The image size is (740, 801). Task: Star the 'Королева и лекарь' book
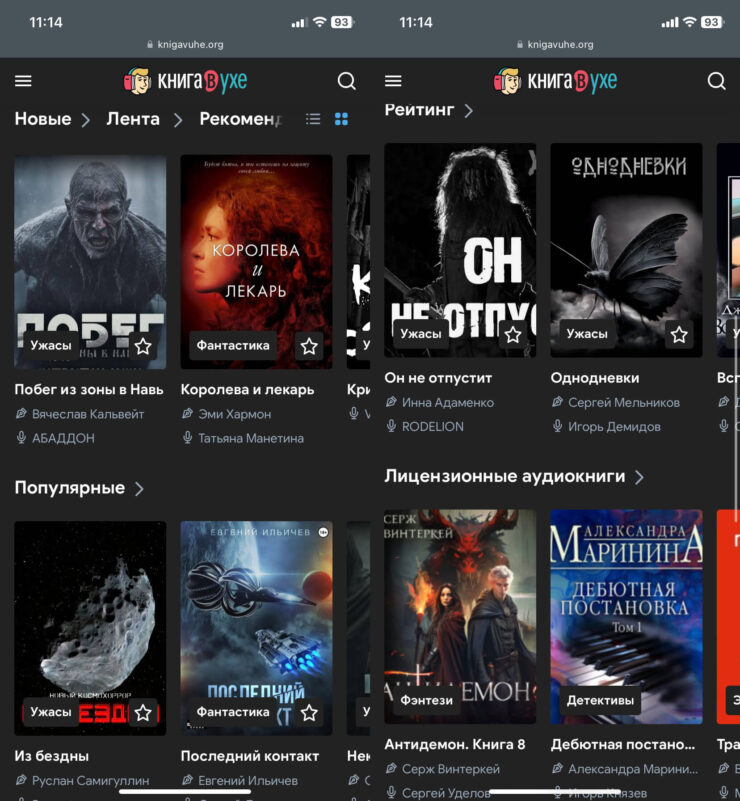pos(309,346)
